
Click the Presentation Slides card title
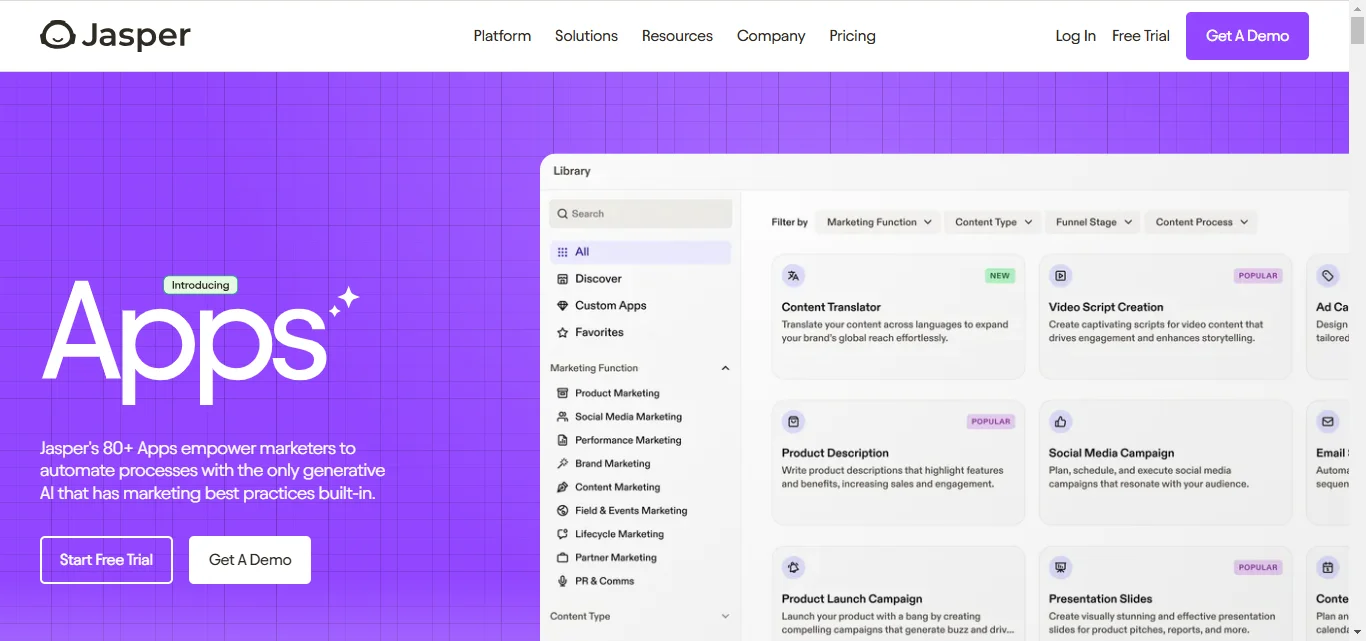pos(1100,599)
